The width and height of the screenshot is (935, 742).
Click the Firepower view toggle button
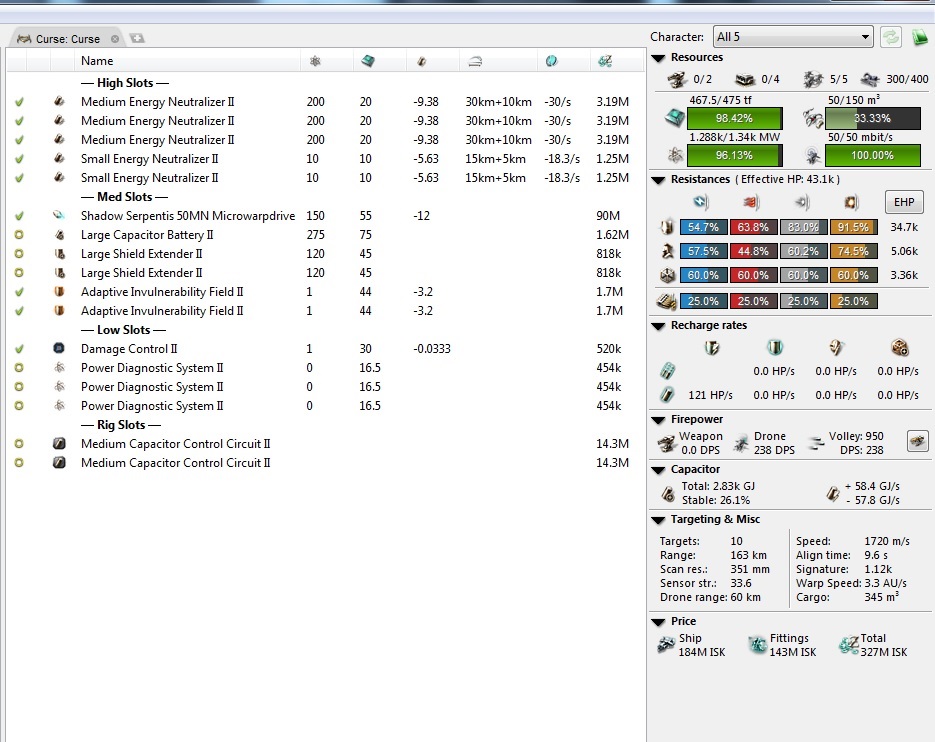click(917, 441)
